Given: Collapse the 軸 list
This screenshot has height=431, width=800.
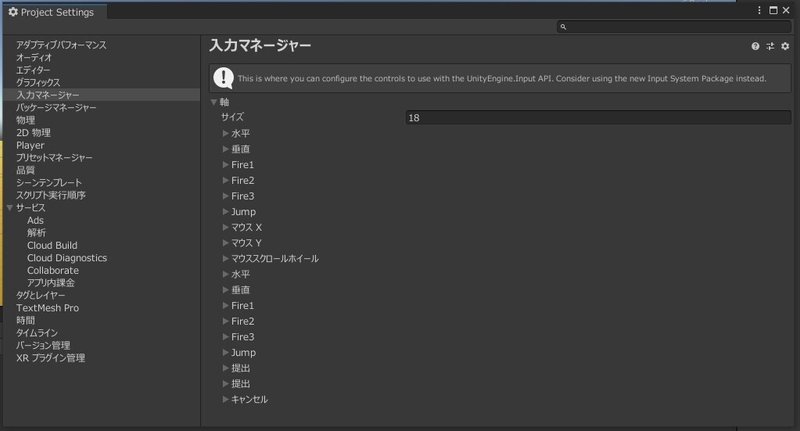Looking at the screenshot, I should 214,102.
